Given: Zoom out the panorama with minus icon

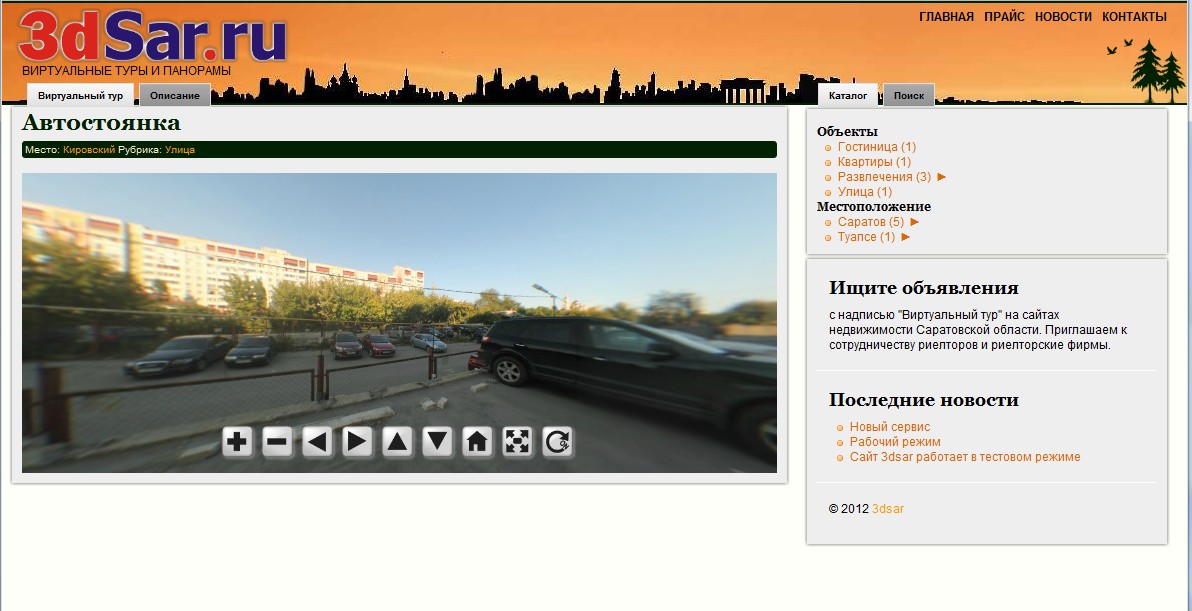Looking at the screenshot, I should click(278, 442).
